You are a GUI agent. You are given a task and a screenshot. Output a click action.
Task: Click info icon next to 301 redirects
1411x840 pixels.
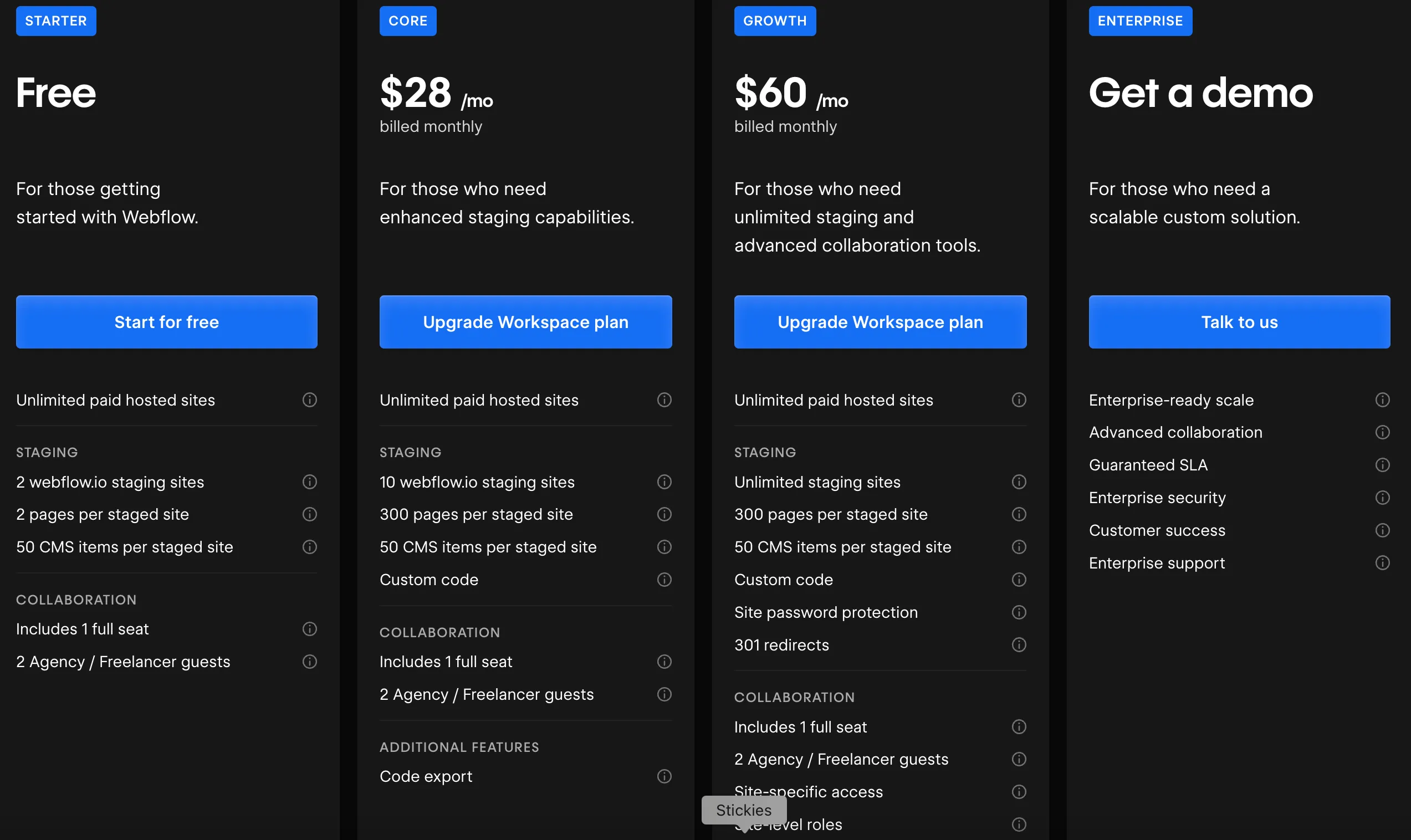tap(1019, 645)
